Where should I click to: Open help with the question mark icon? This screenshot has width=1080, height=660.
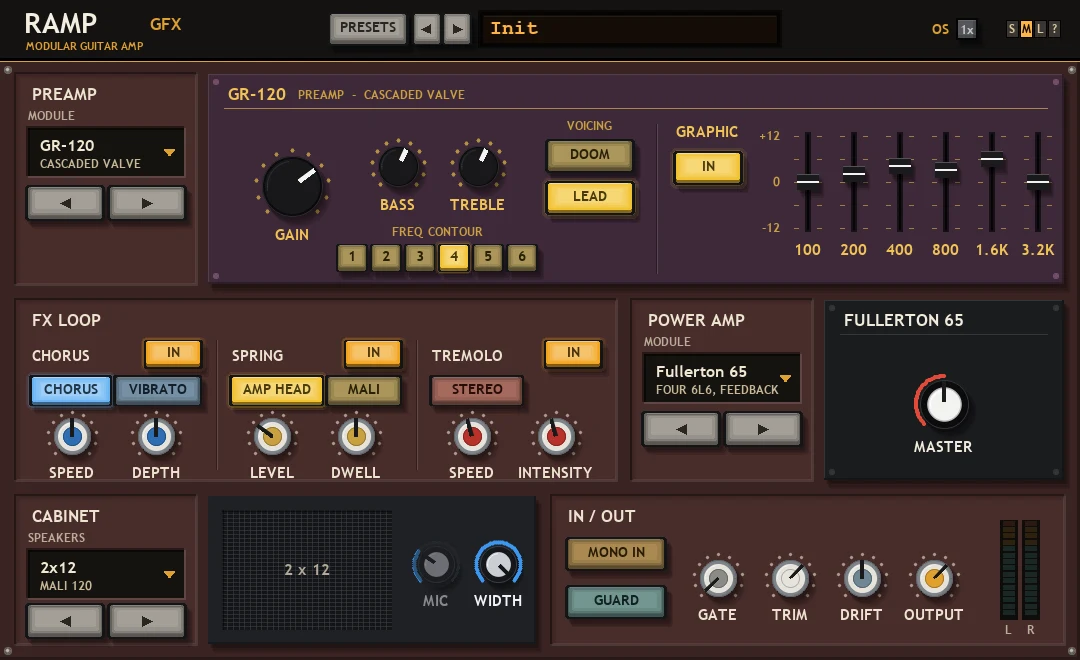point(1054,29)
